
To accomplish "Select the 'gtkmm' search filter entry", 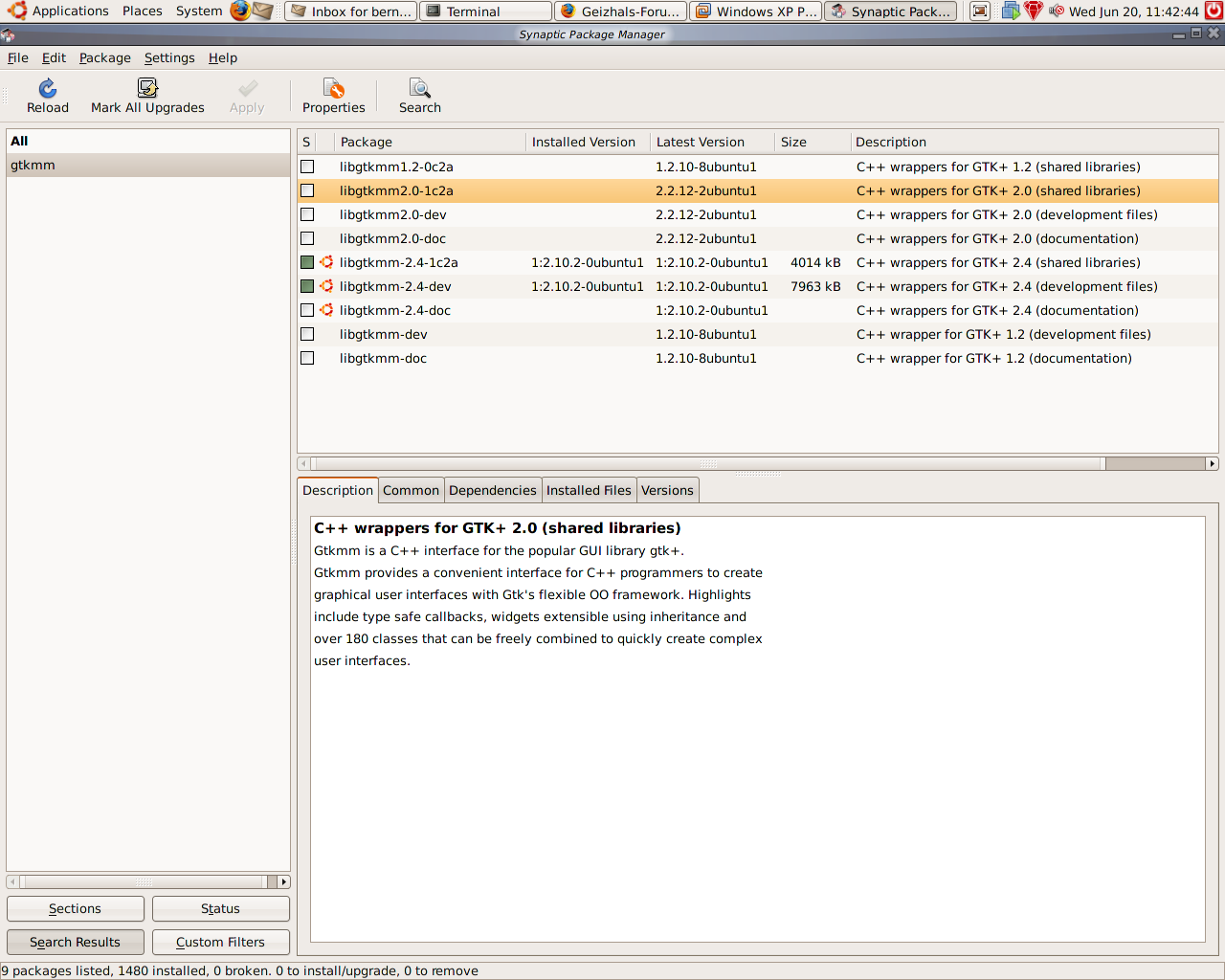I will (148, 165).
